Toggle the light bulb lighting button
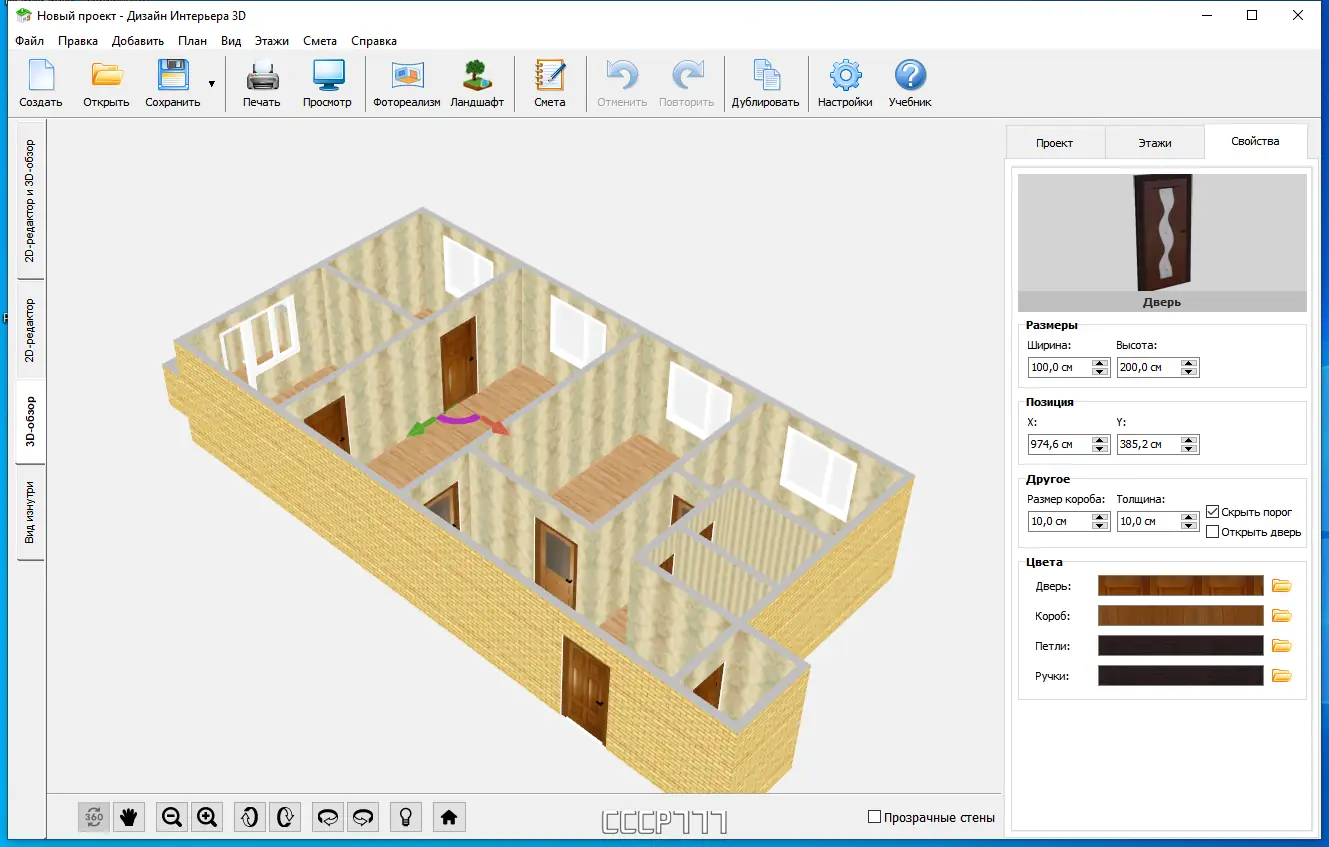 405,817
